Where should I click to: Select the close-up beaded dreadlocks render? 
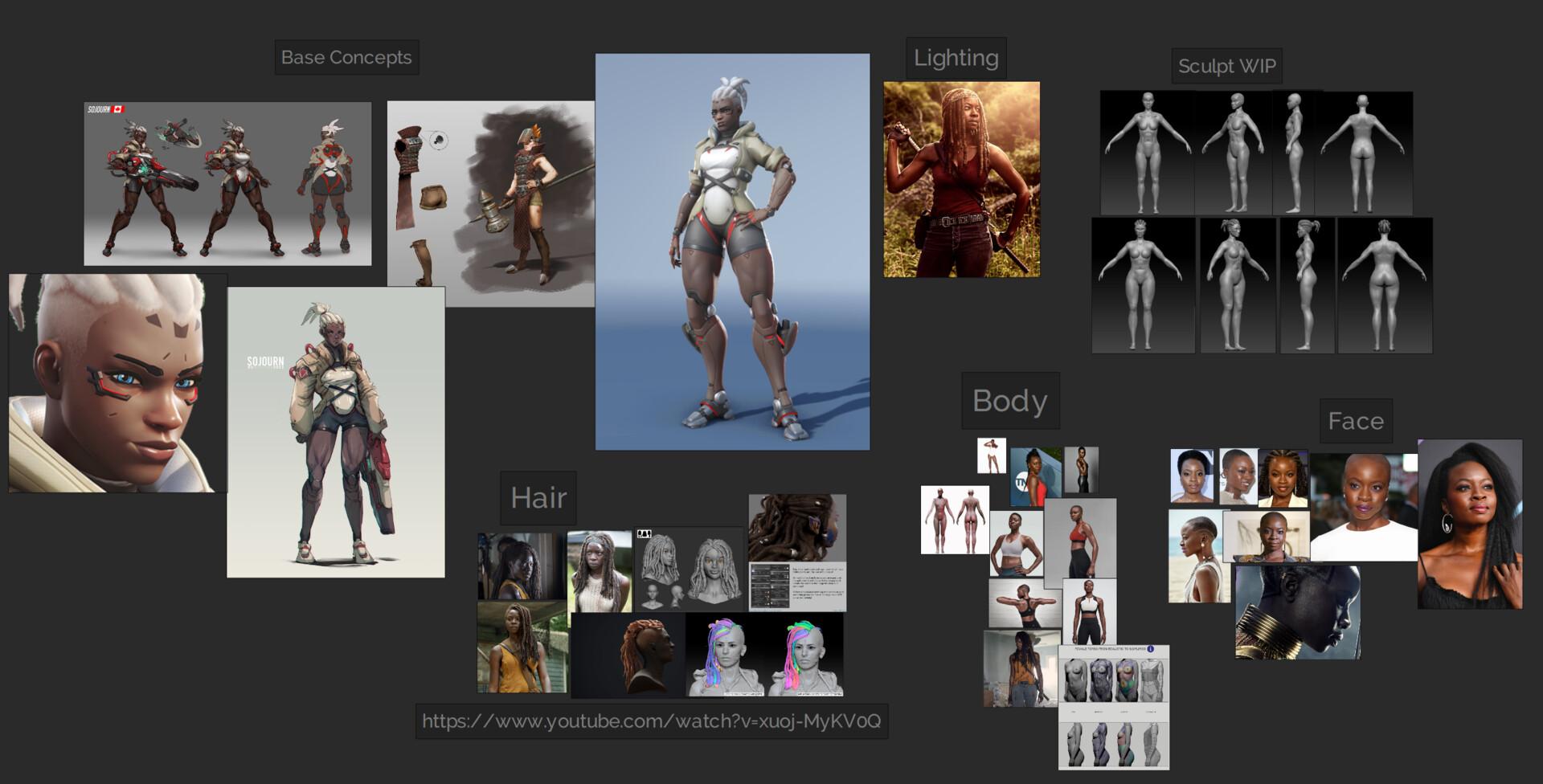point(797,528)
